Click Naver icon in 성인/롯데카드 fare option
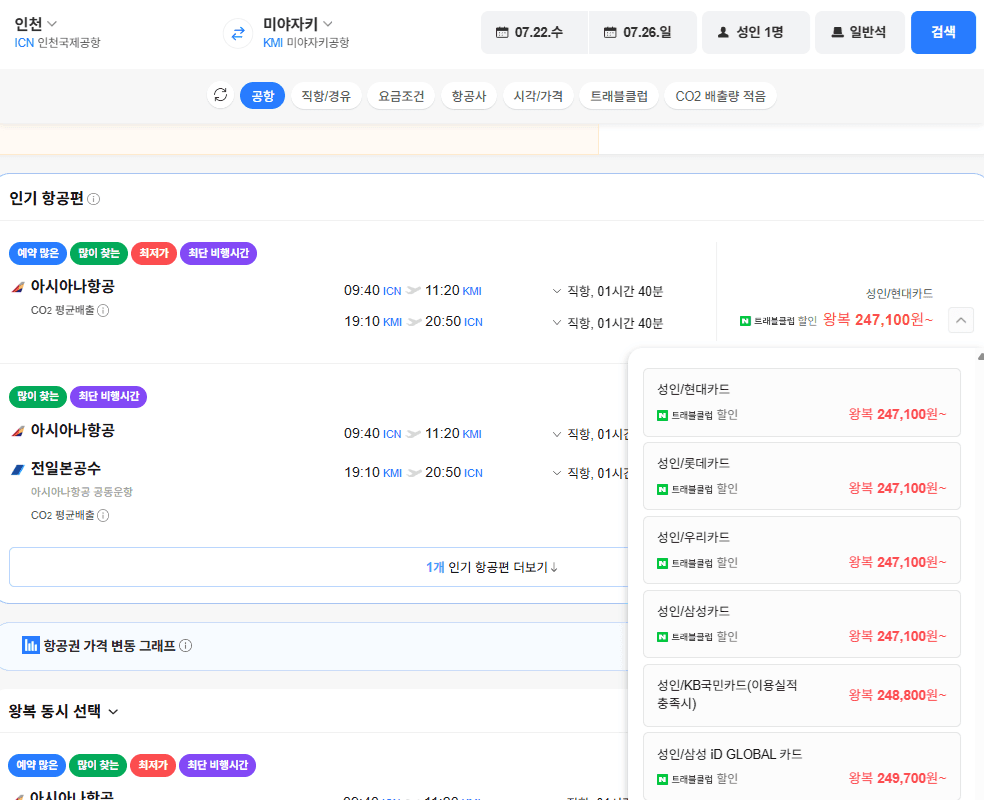This screenshot has height=800, width=984. (662, 489)
